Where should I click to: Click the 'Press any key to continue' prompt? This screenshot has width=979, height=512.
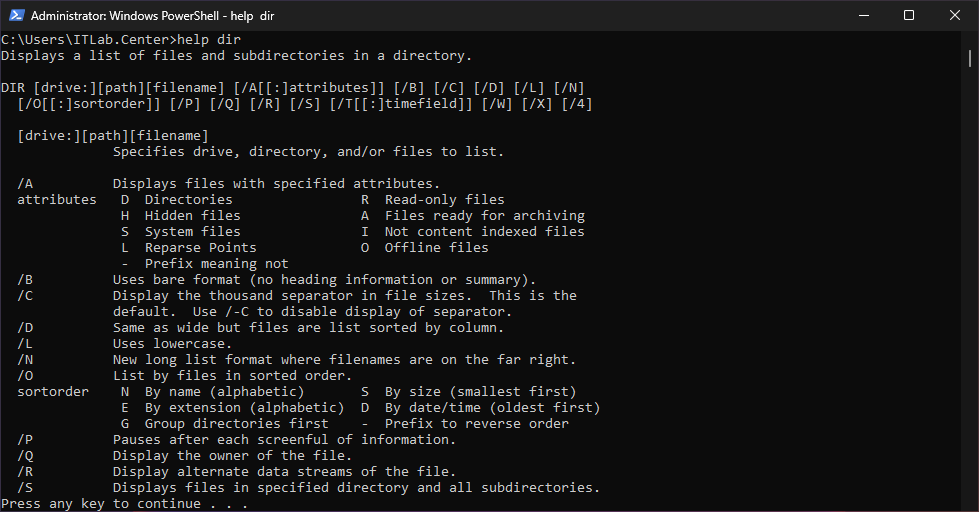124,504
